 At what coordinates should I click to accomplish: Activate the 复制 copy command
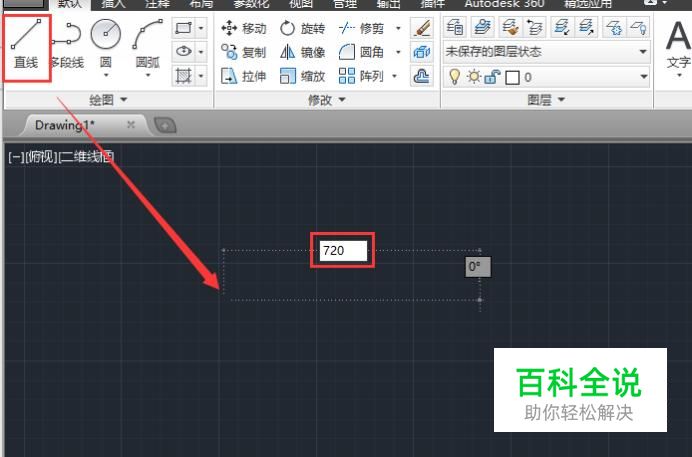[244, 52]
